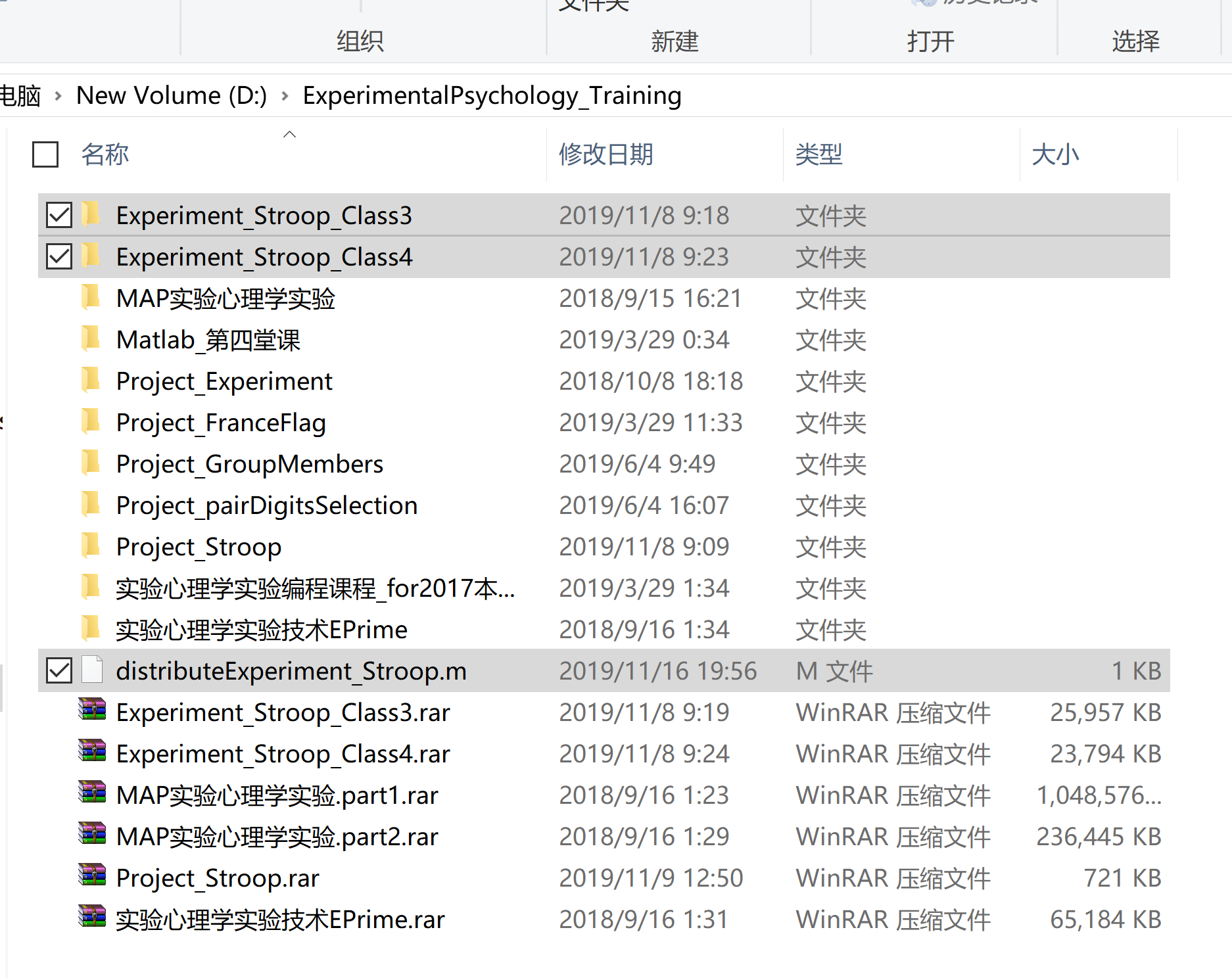Click the WinRAR icon for MAP实验心理学实验.part1.rar
1232x978 pixels.
[x=92, y=795]
